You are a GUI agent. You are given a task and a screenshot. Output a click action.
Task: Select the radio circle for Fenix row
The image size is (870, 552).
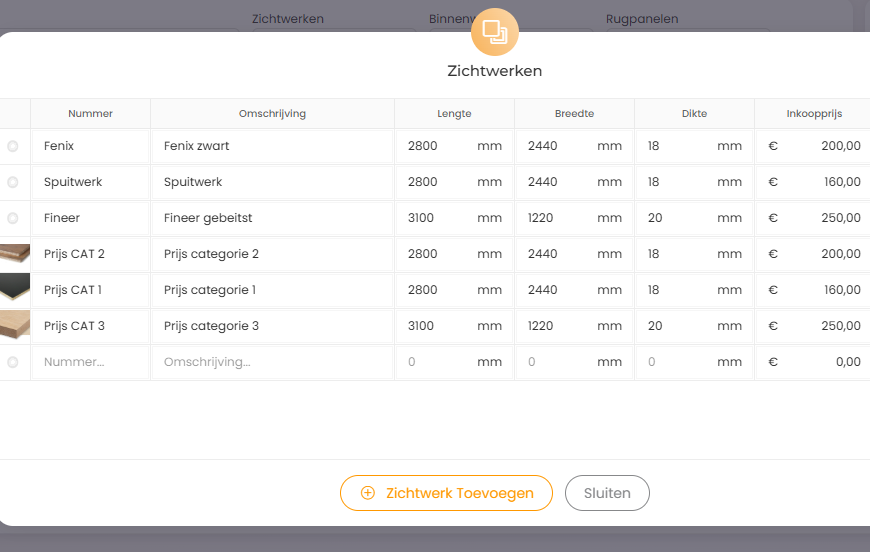(x=13, y=146)
